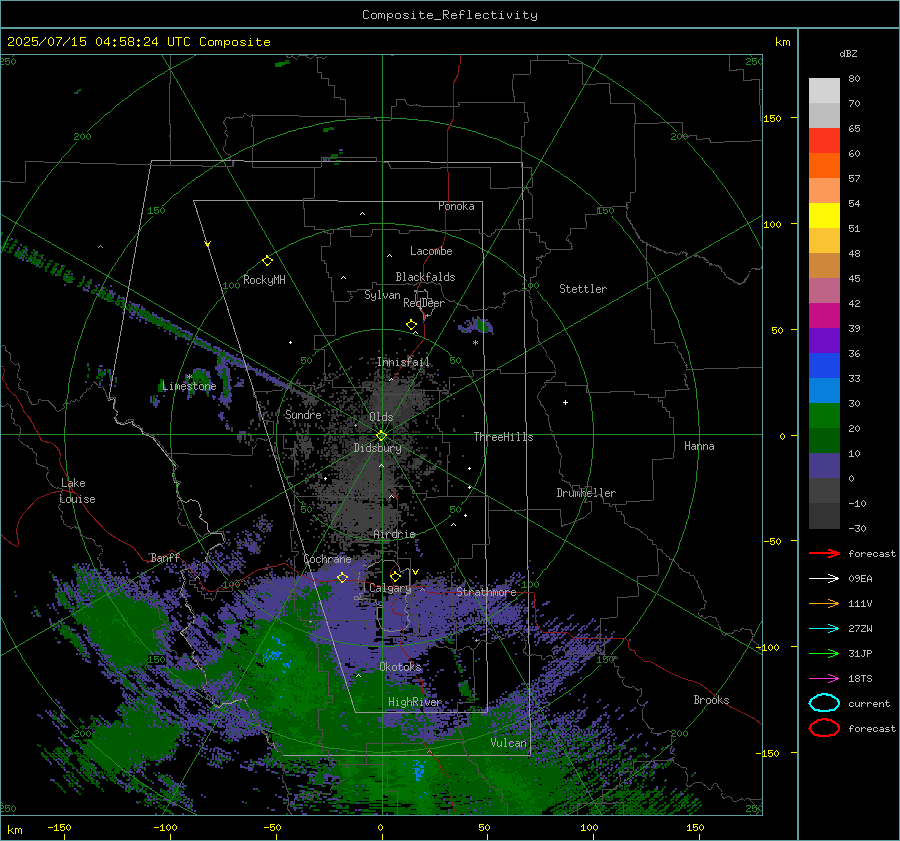900x841 pixels.
Task: Click the Vulcan city label
Action: [509, 743]
